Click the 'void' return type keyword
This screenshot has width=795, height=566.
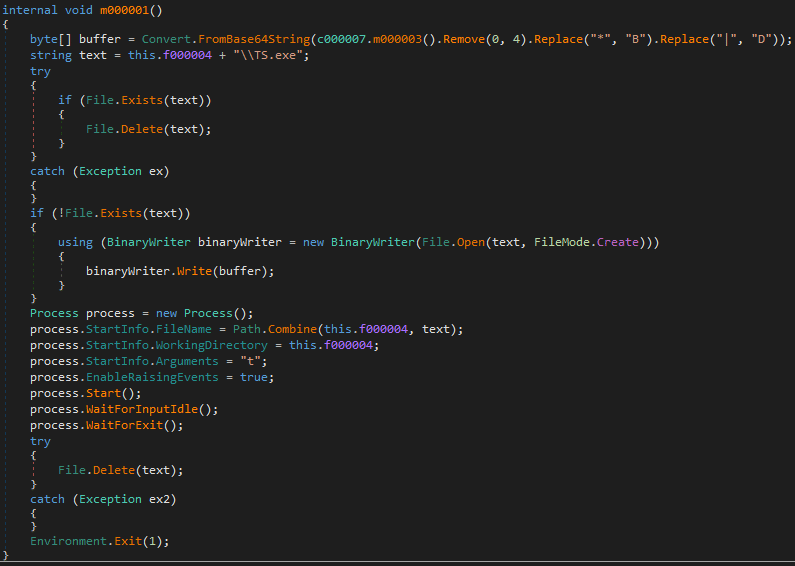(x=79, y=10)
